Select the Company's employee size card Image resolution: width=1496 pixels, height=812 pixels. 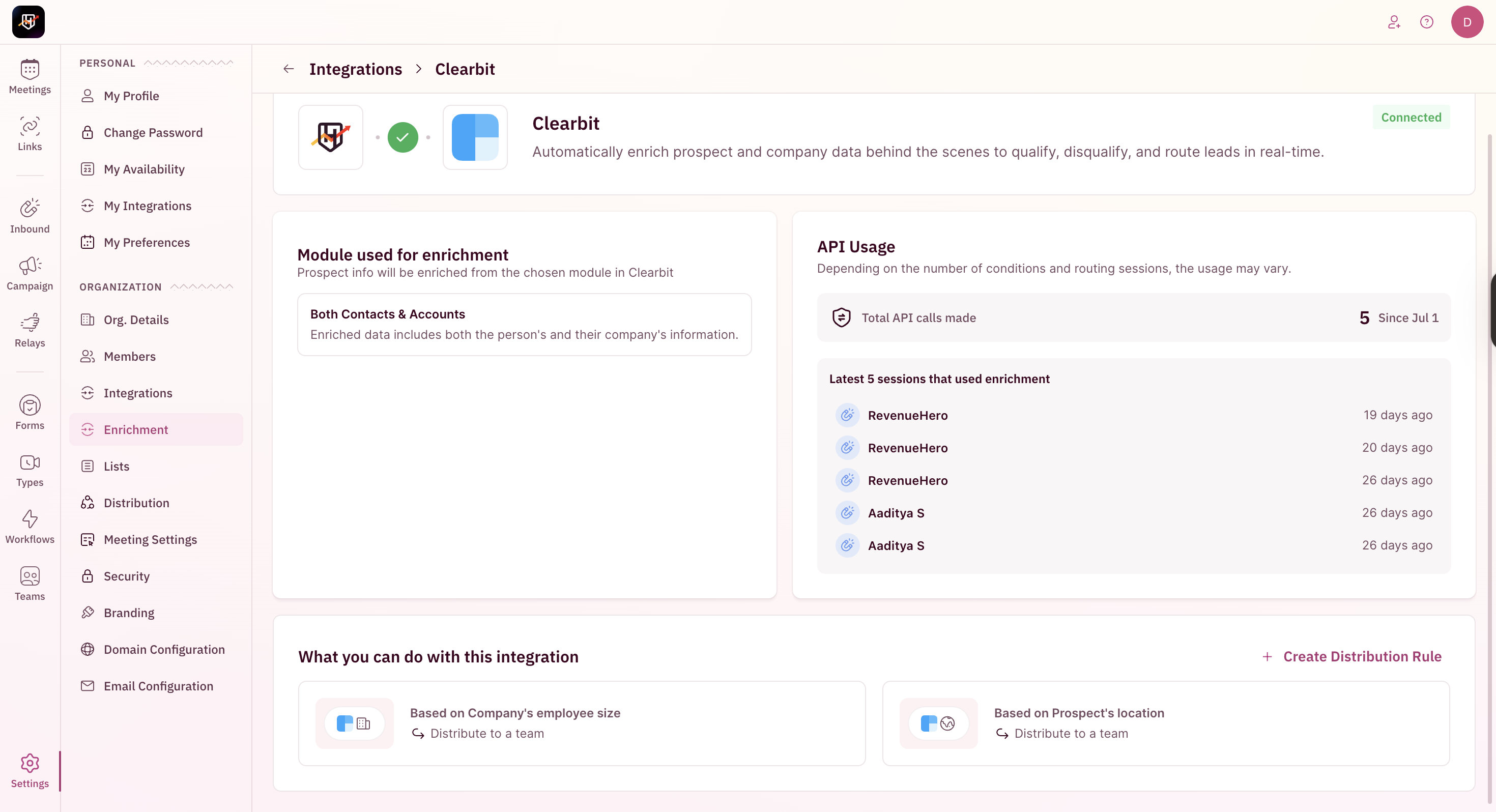pyautogui.click(x=581, y=723)
